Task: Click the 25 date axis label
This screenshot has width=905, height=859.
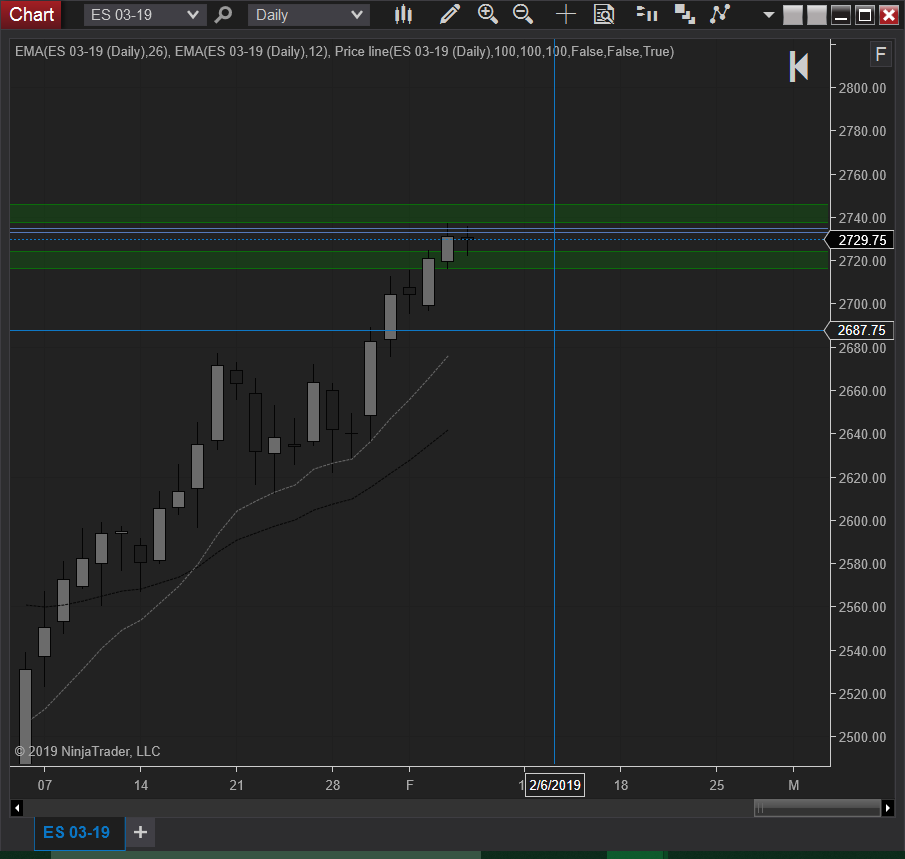Action: tap(716, 785)
